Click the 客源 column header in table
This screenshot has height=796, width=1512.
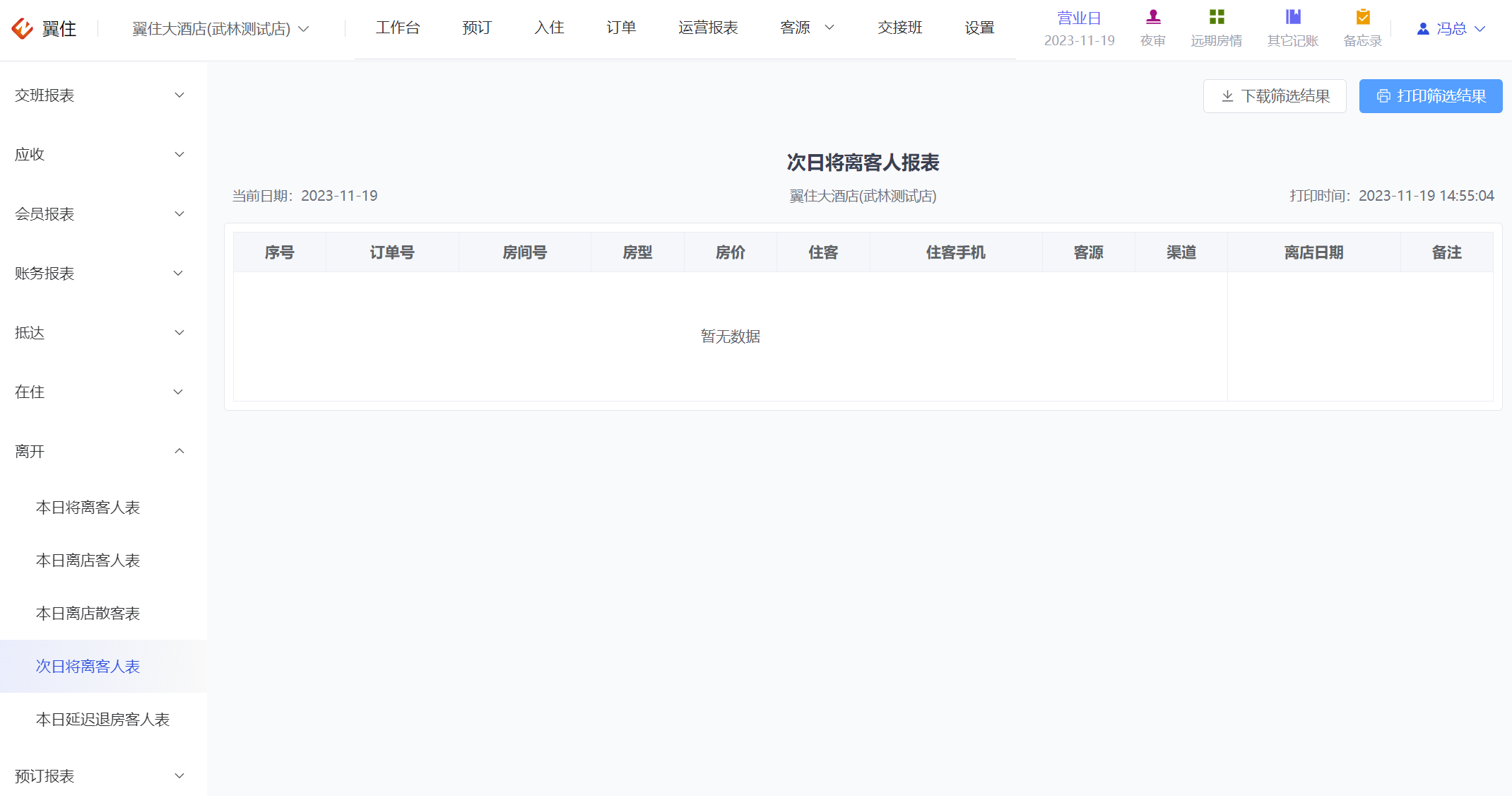pos(1089,252)
